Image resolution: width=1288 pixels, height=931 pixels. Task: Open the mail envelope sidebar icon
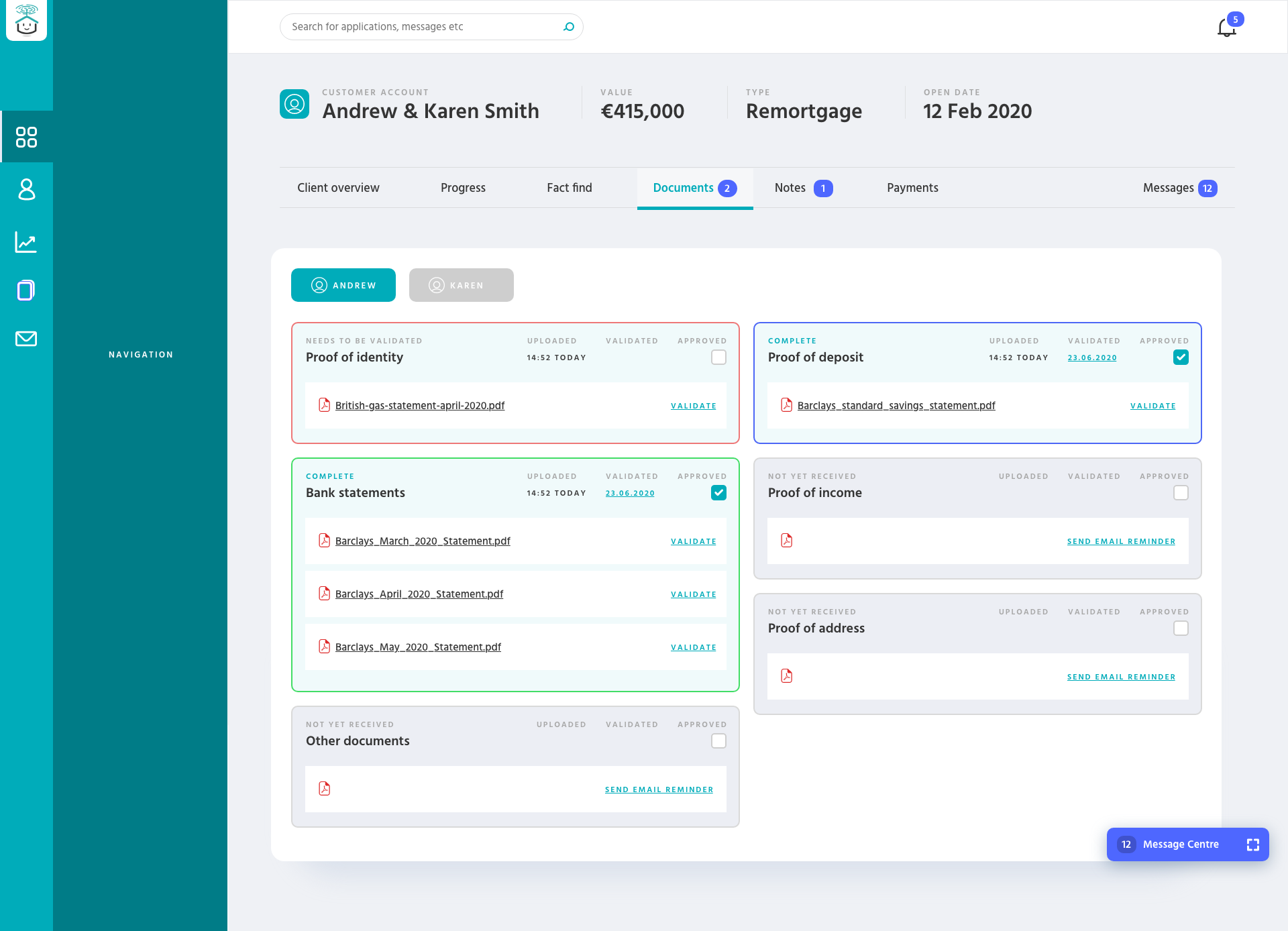[x=26, y=339]
